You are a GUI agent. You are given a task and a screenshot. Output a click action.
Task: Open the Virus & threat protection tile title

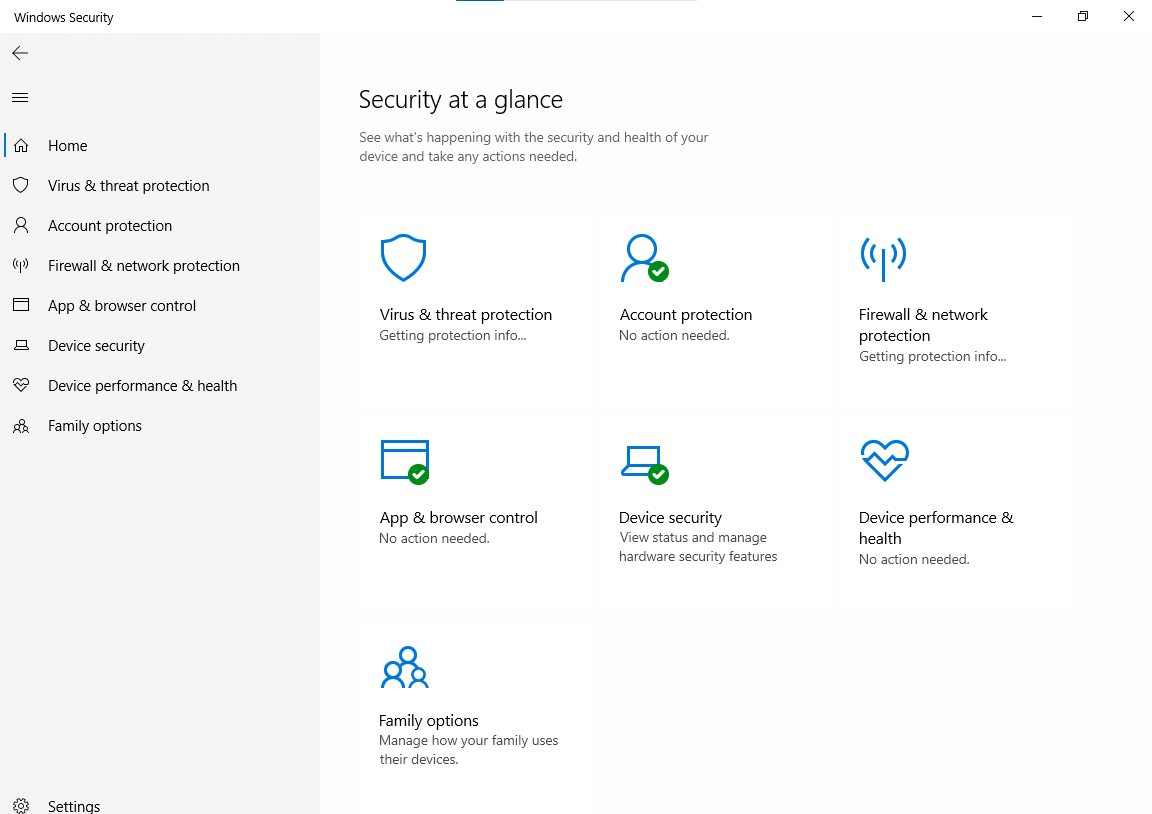point(466,314)
